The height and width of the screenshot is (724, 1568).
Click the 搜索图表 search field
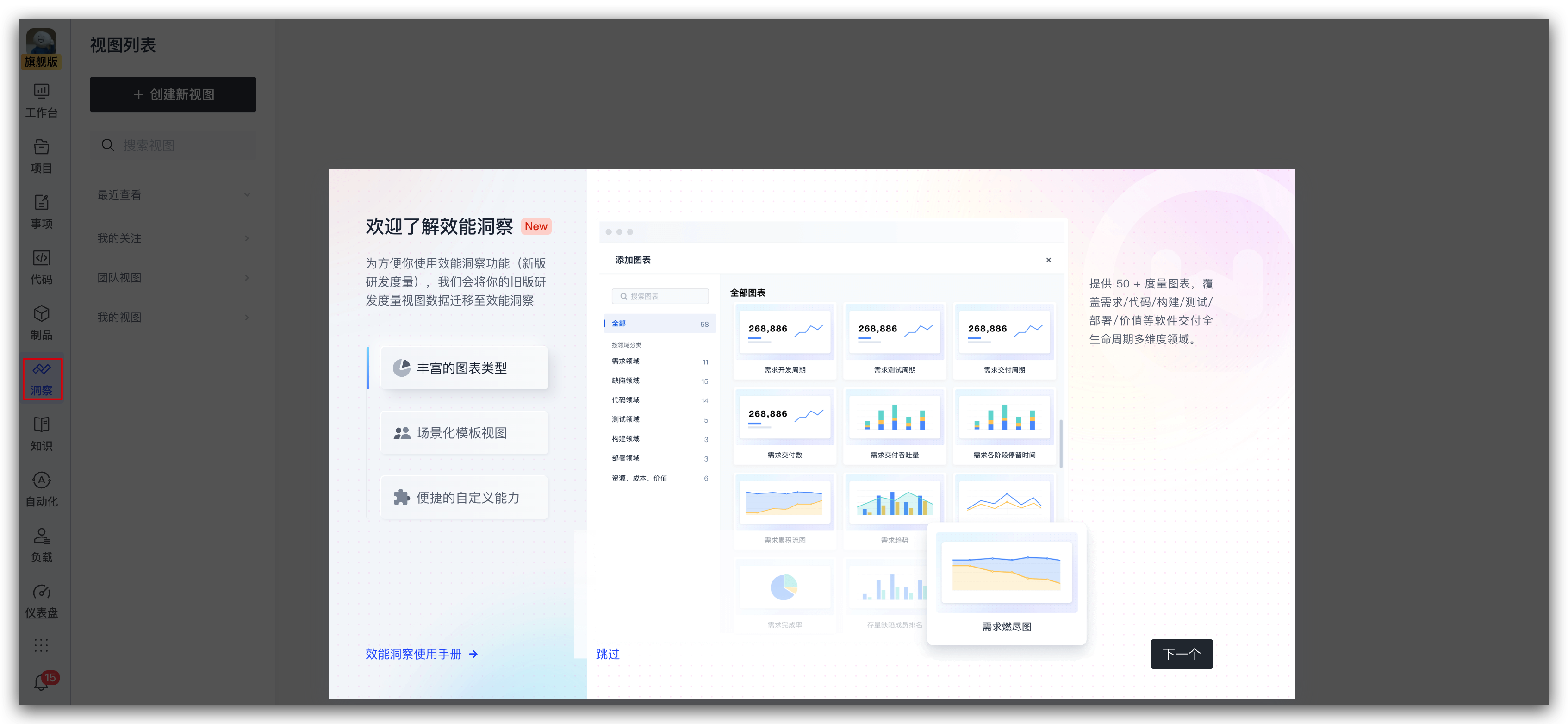coord(660,297)
